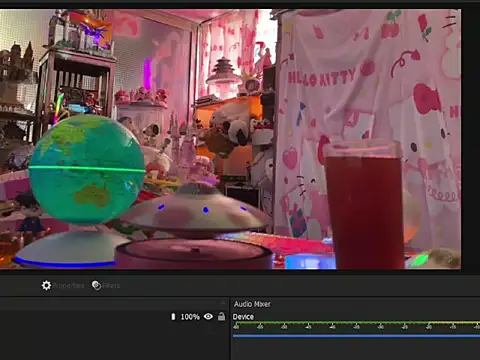
Task: Click the dB scale under Device meter
Action: pyautogui.click(x=356, y=327)
